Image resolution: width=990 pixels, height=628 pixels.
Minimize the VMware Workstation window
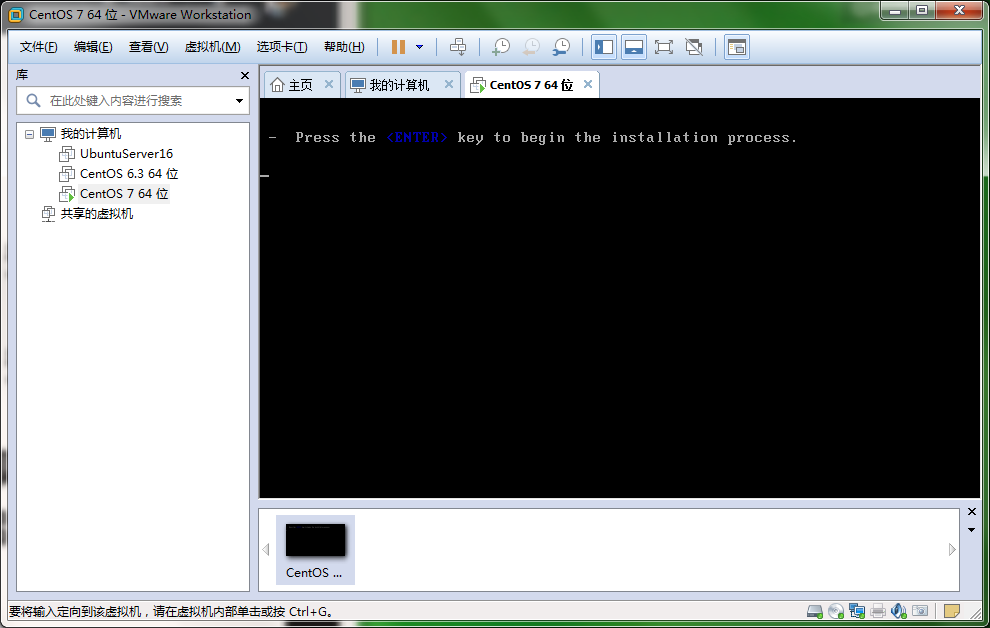[895, 11]
